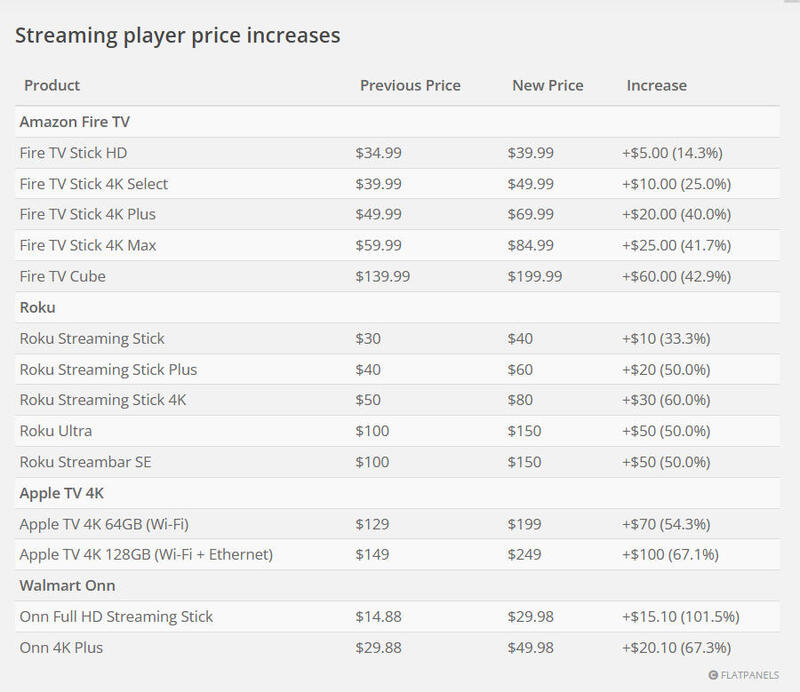
Task: Select Roku Streaming Stick 4K product name
Action: (103, 400)
